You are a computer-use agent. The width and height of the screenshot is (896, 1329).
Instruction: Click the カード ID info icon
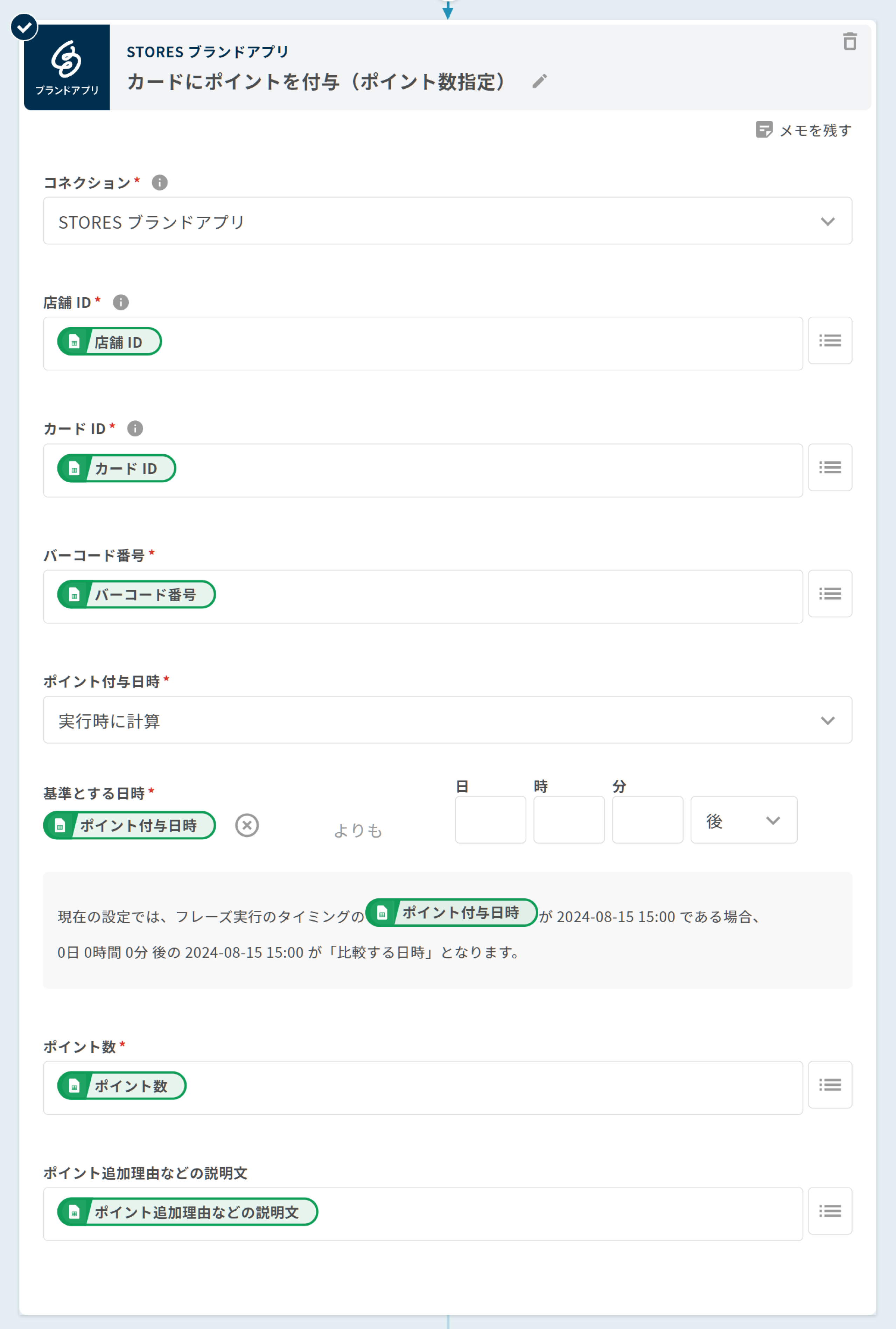(x=135, y=428)
